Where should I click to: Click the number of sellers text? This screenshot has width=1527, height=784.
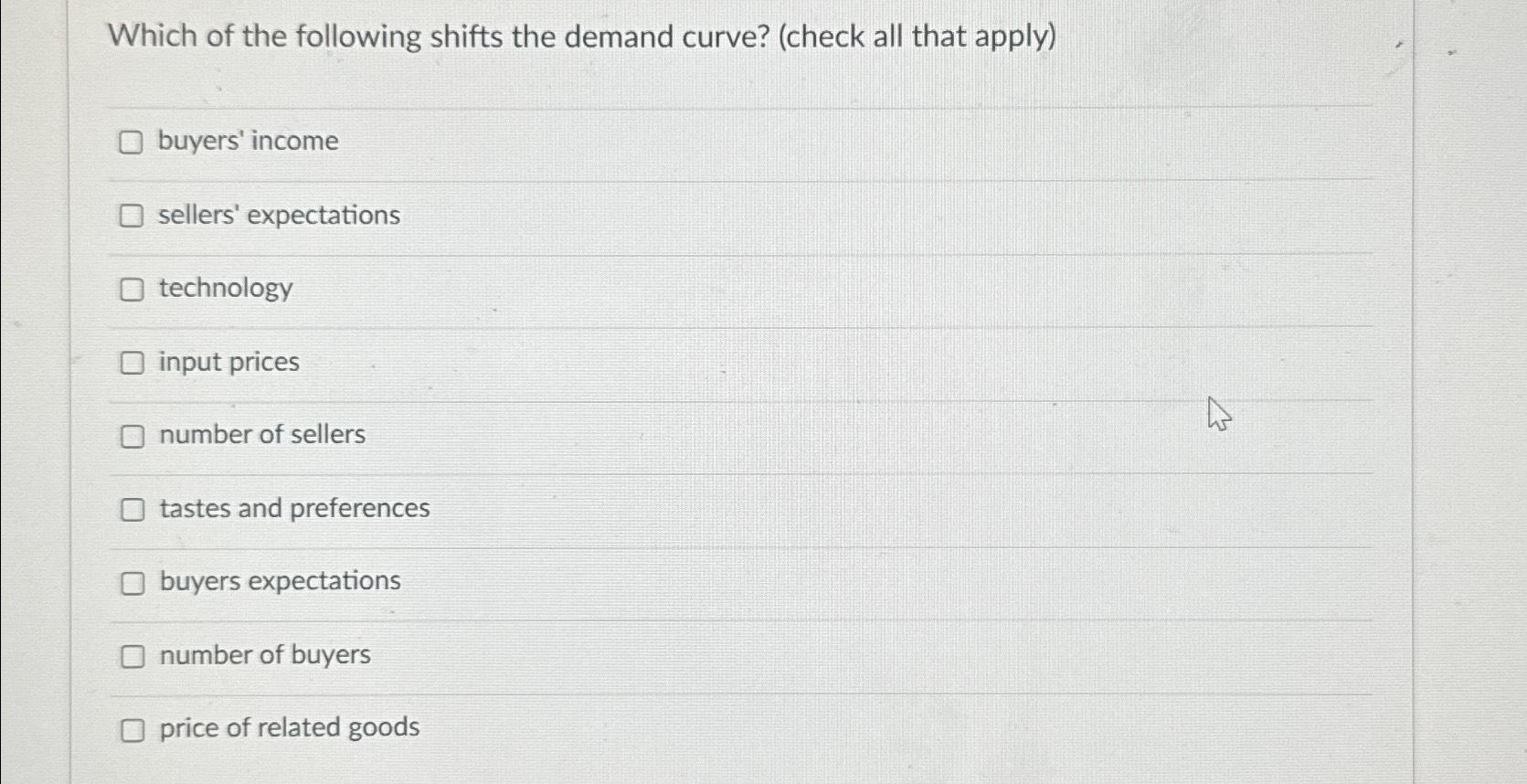260,436
